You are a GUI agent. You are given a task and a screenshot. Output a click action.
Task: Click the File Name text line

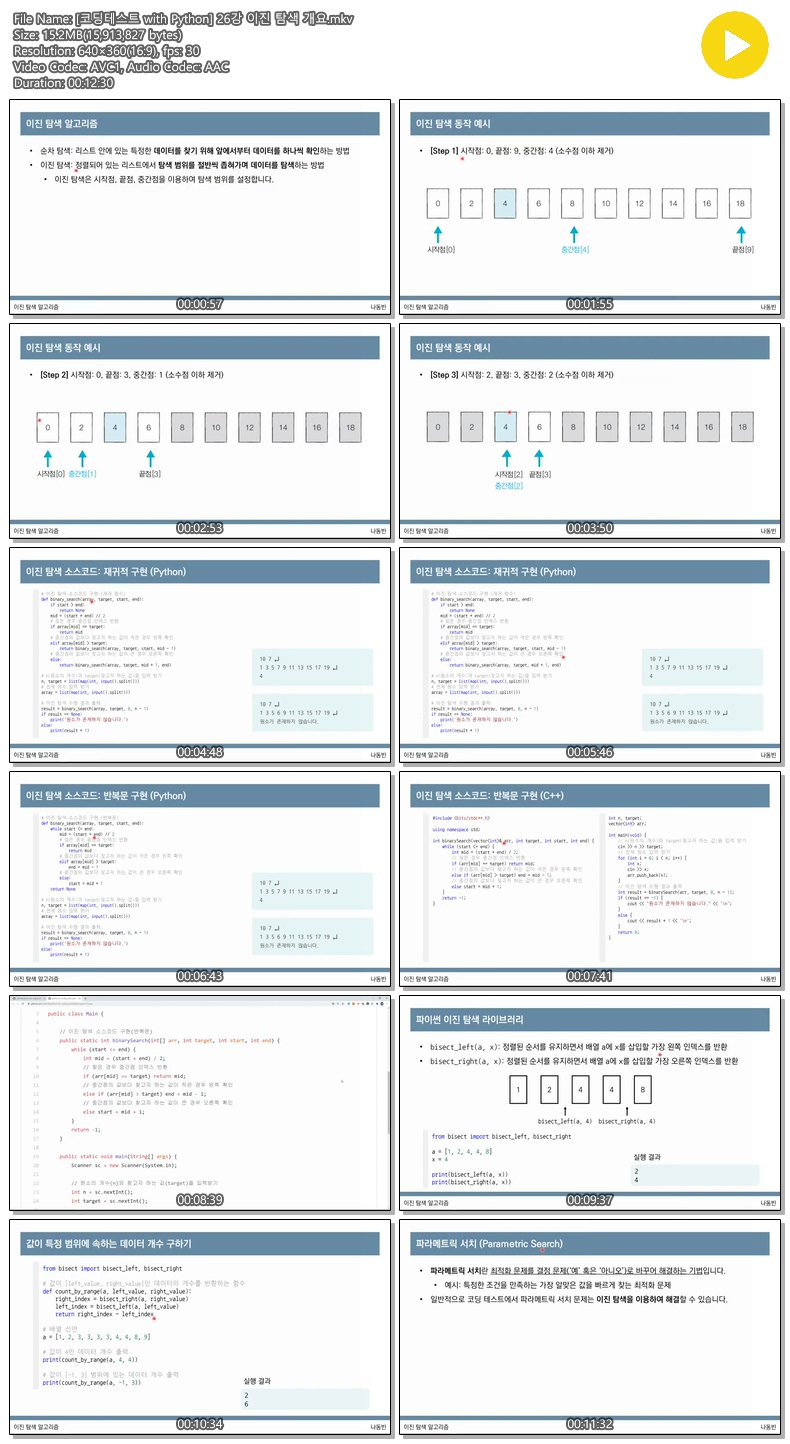point(185,19)
